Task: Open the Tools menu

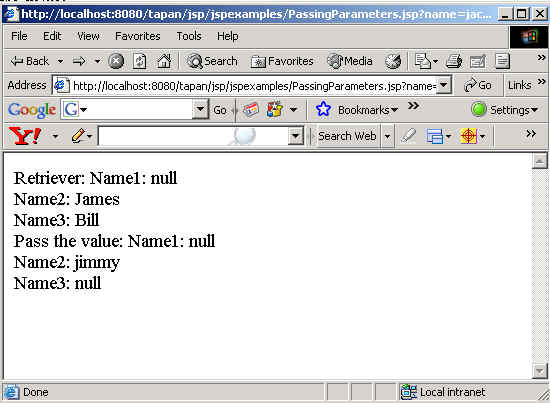Action: 189,36
